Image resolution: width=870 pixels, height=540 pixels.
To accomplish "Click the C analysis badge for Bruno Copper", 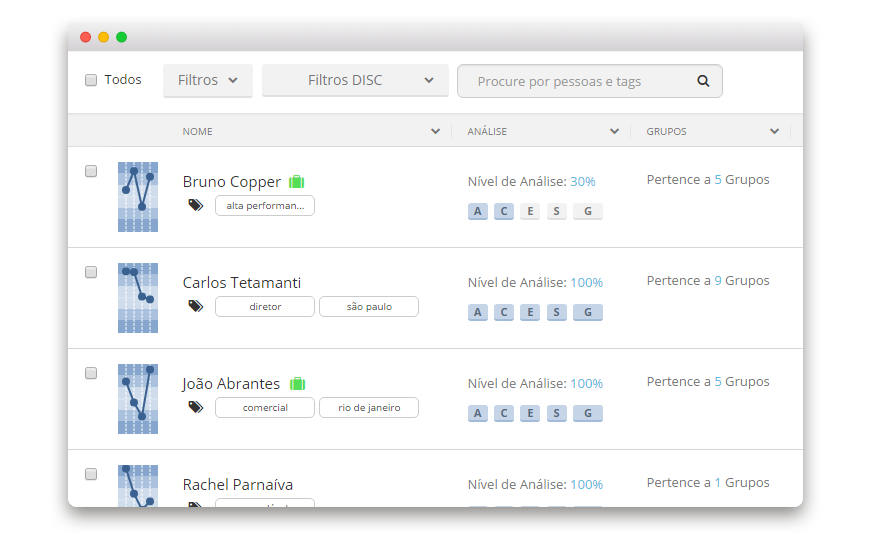I will point(504,211).
